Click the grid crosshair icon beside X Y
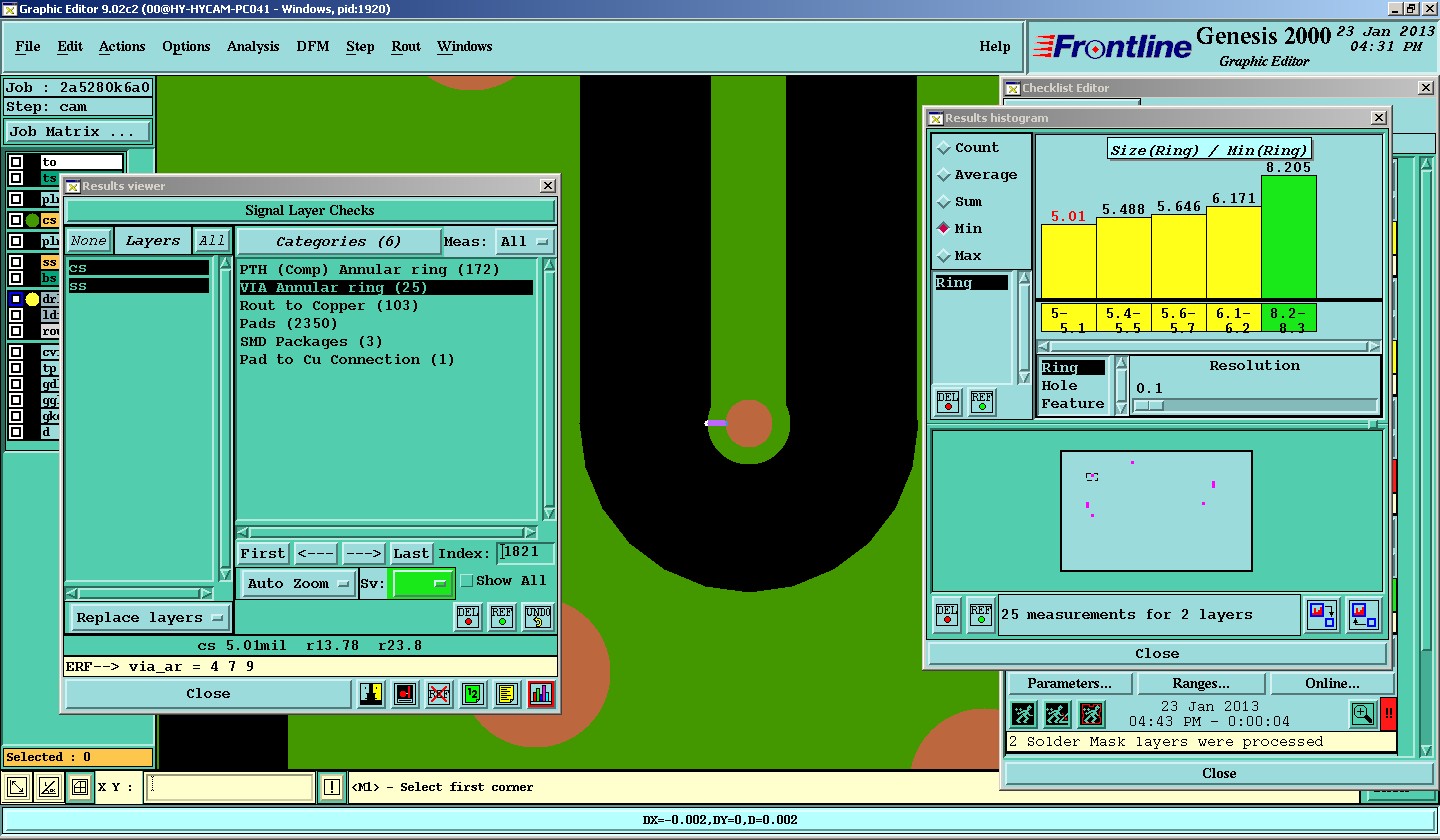Image resolution: width=1440 pixels, height=840 pixels. click(80, 788)
